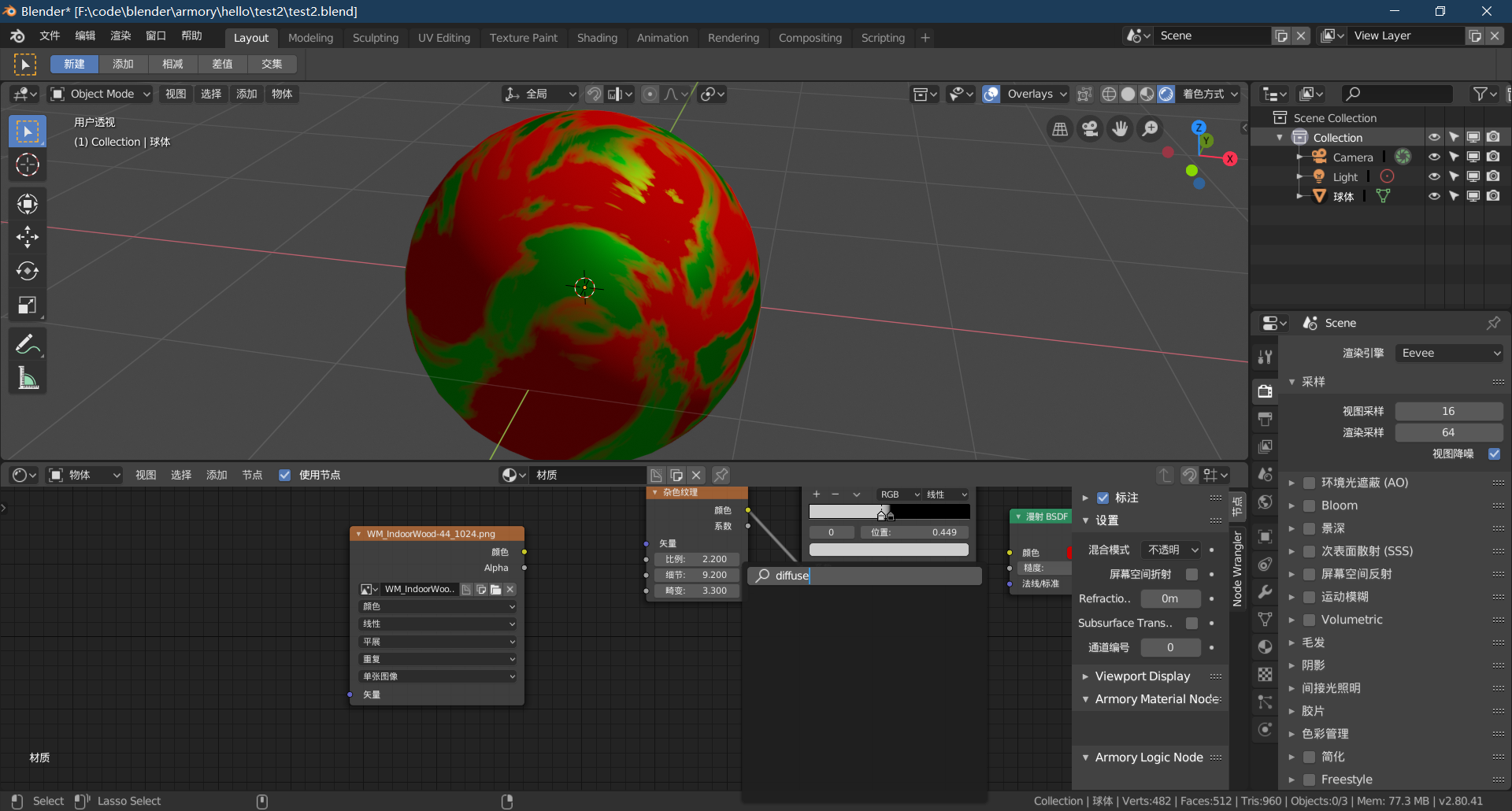Hide the Light object in outliner
1512x811 pixels.
click(x=1434, y=176)
